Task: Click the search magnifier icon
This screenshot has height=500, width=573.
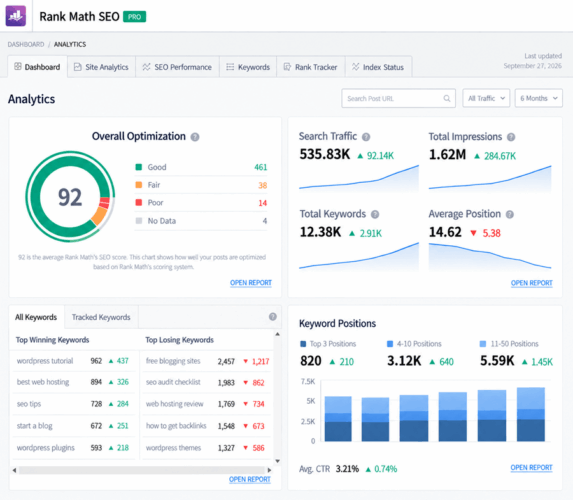Action: (447, 98)
